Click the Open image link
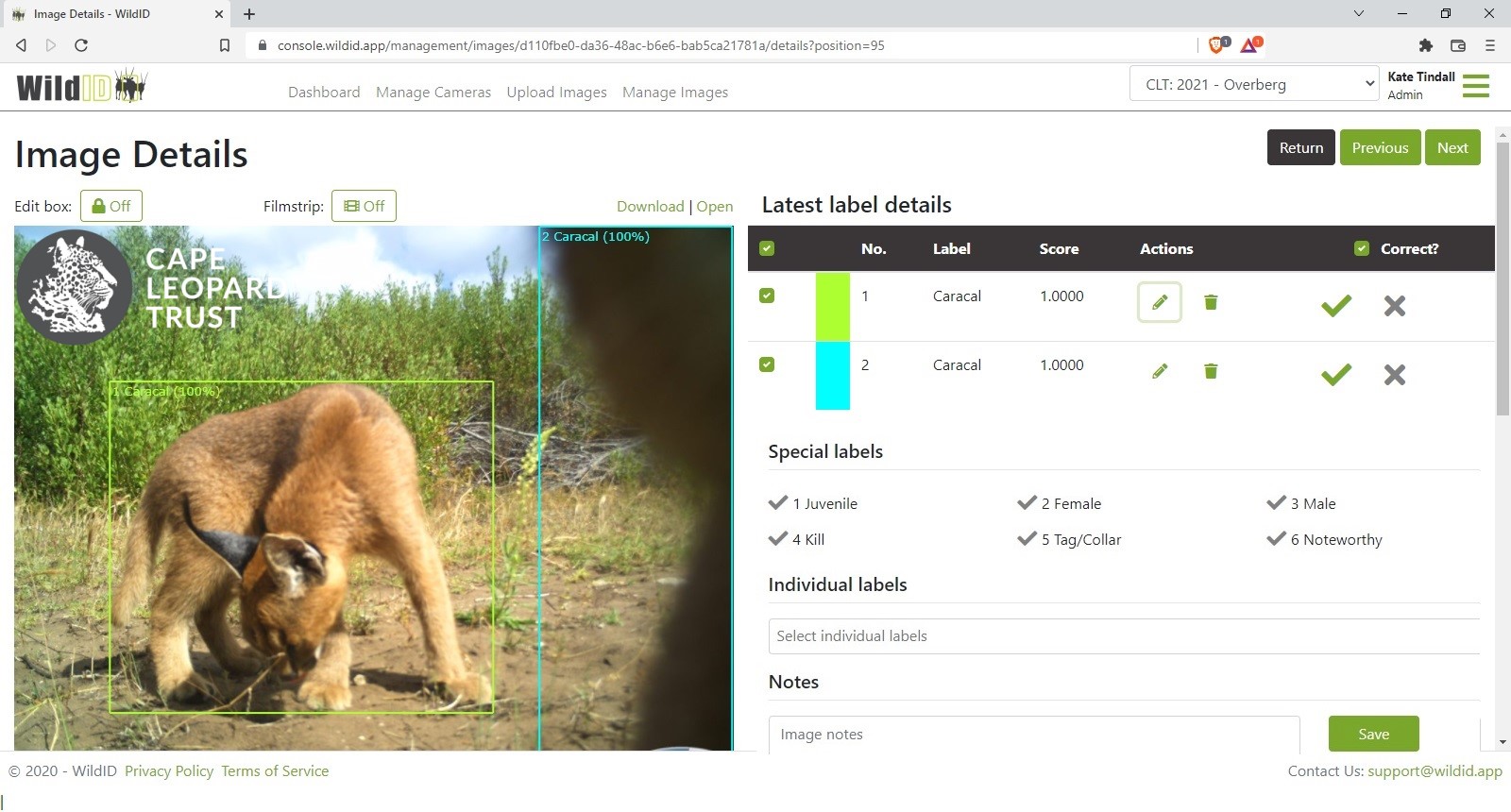 (715, 207)
